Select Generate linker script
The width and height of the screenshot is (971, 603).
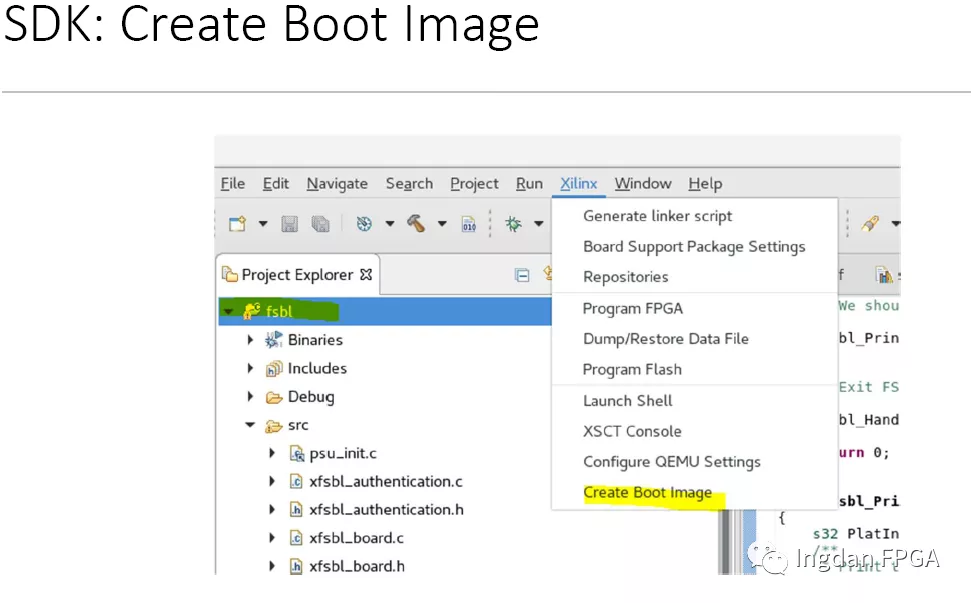[657, 216]
